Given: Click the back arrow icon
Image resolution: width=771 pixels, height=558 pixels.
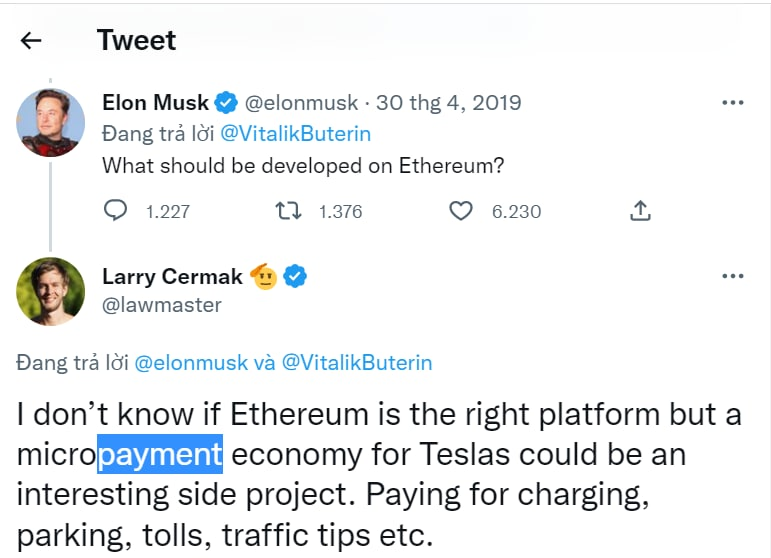Looking at the screenshot, I should tap(31, 40).
